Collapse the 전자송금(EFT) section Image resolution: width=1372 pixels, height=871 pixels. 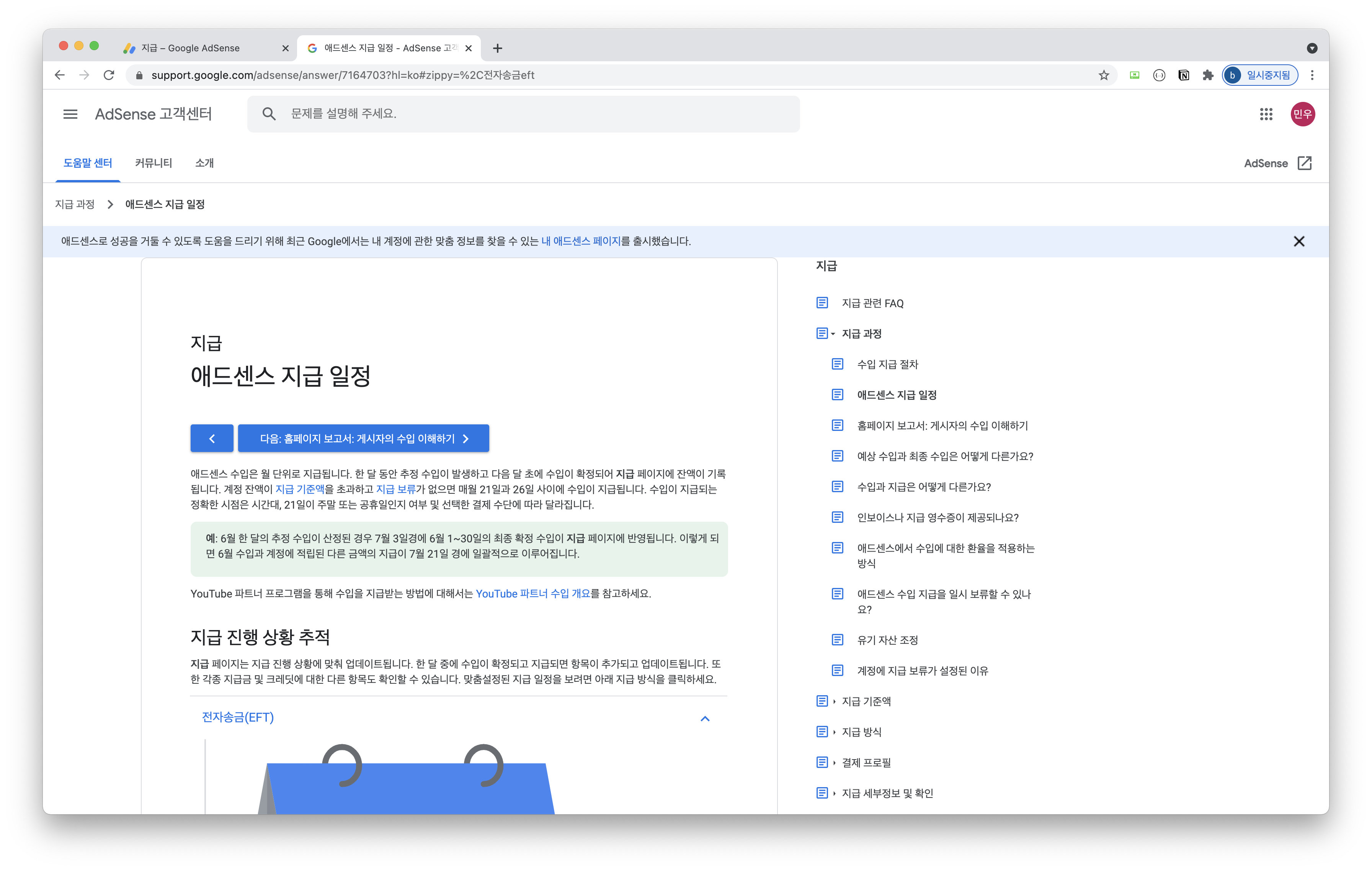pyautogui.click(x=705, y=718)
